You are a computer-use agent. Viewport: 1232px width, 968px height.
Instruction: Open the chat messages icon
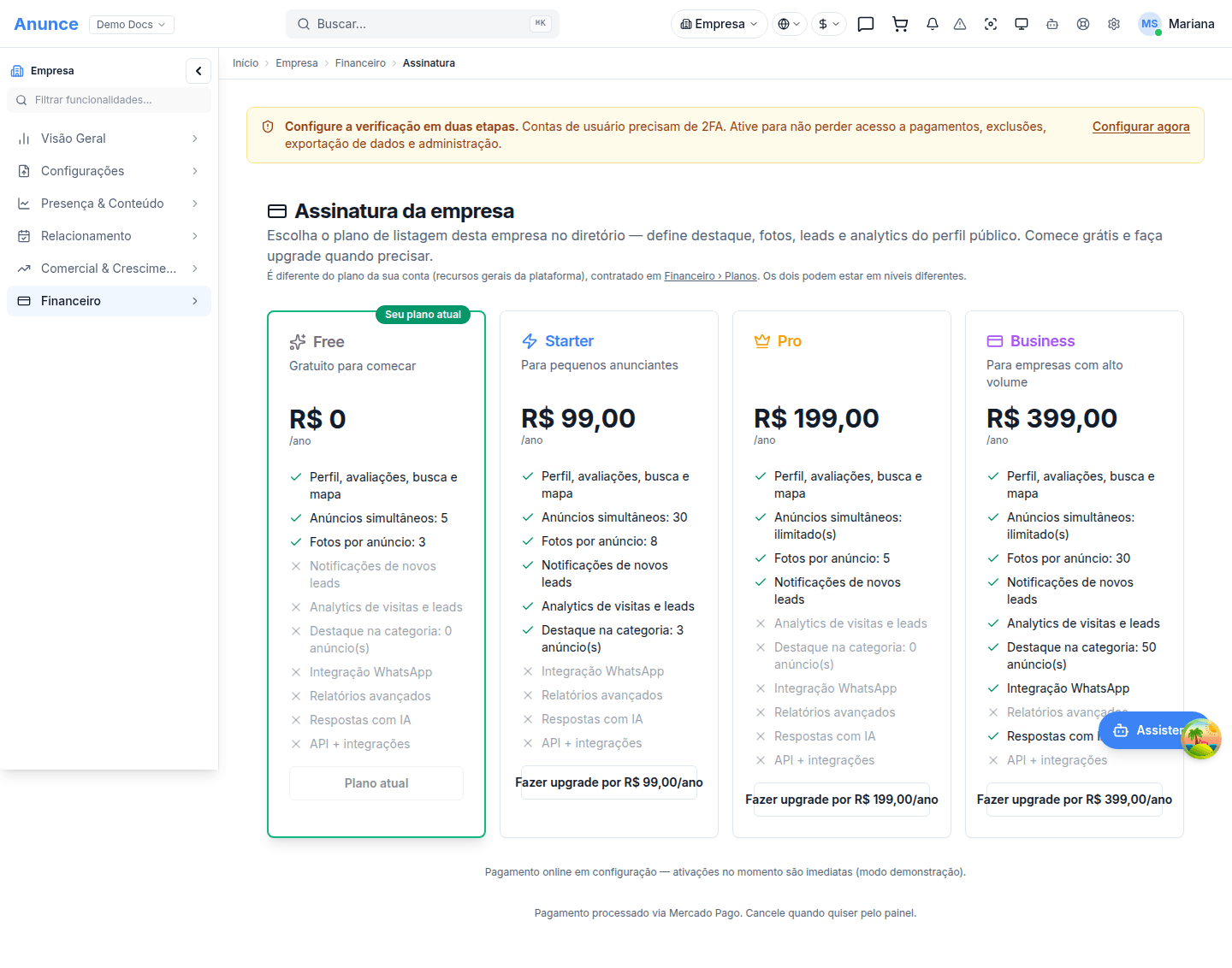(x=866, y=24)
